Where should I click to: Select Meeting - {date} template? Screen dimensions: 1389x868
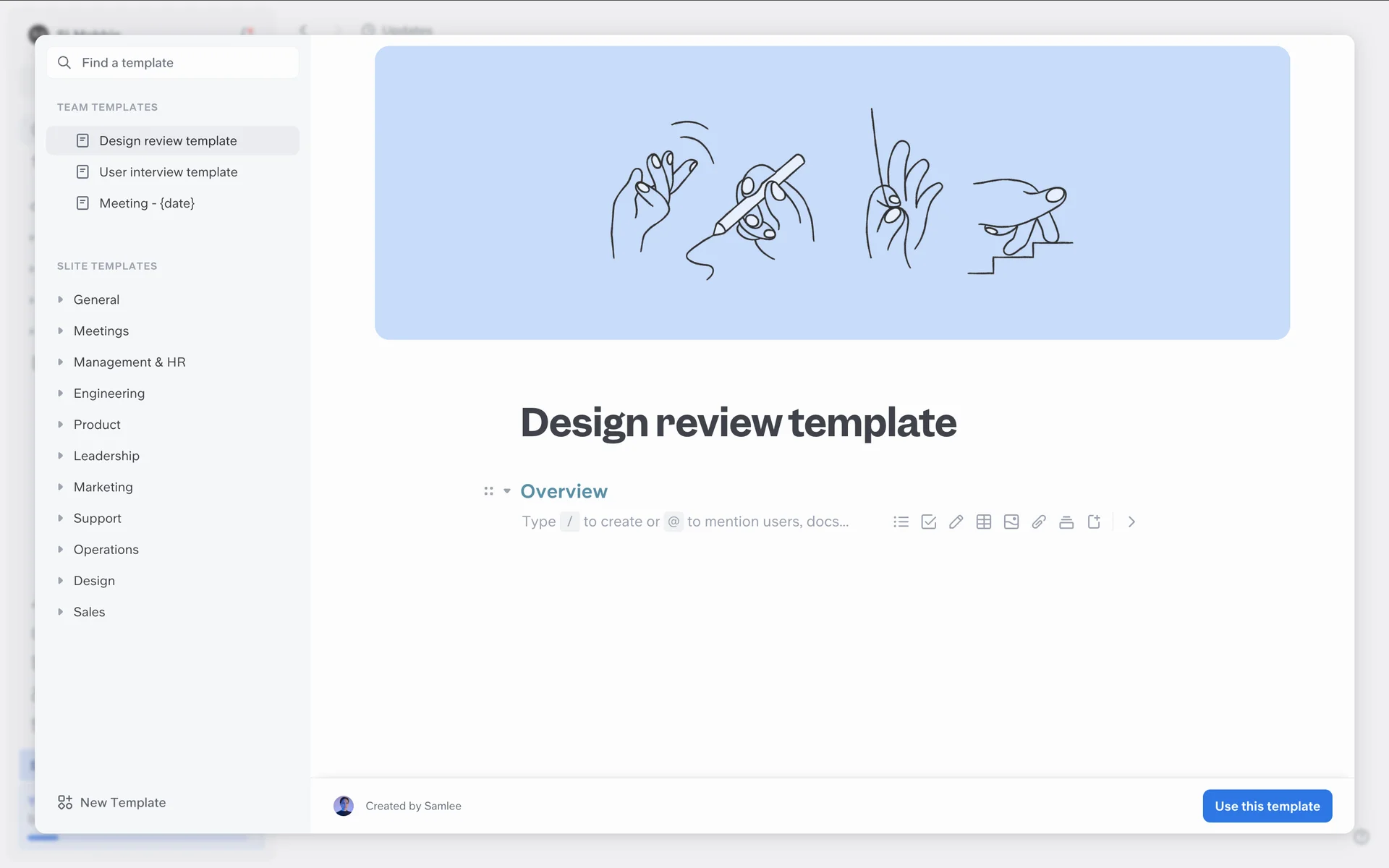click(x=146, y=203)
